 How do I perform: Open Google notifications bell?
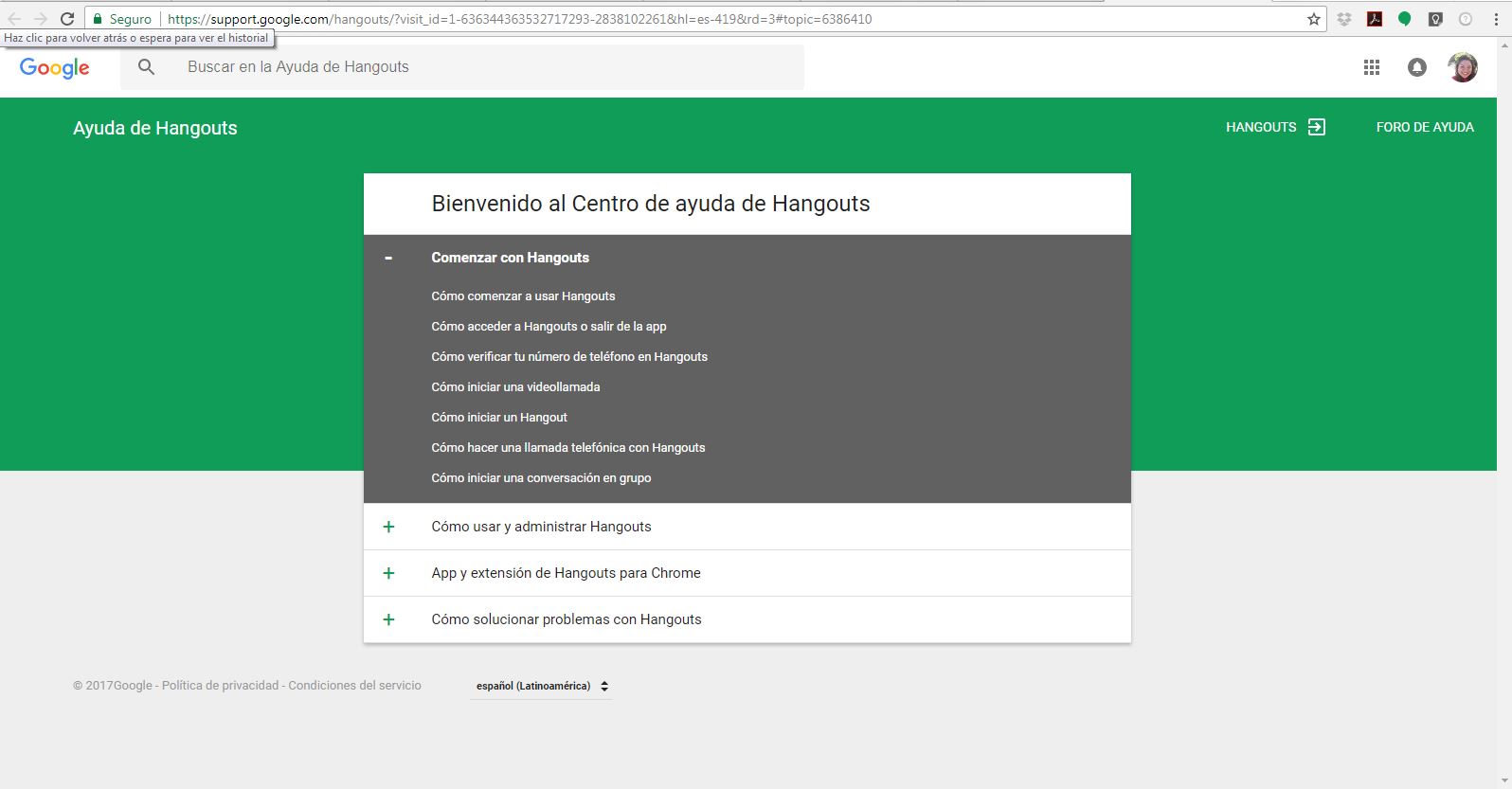point(1417,67)
